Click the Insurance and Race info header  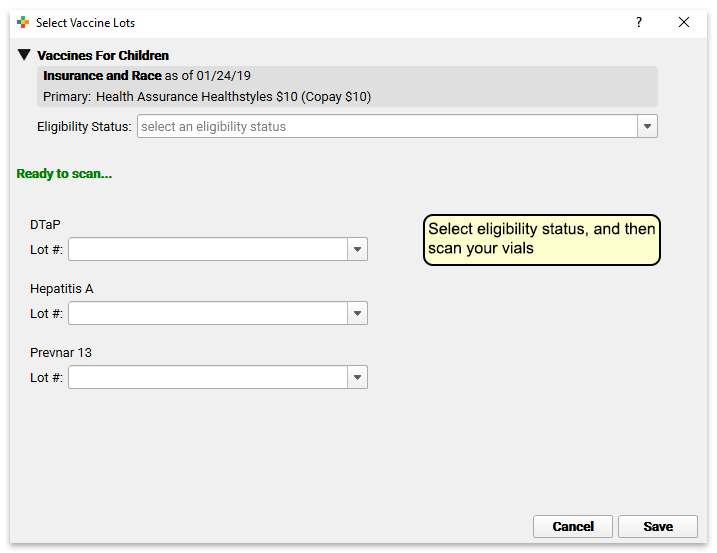[x=147, y=75]
